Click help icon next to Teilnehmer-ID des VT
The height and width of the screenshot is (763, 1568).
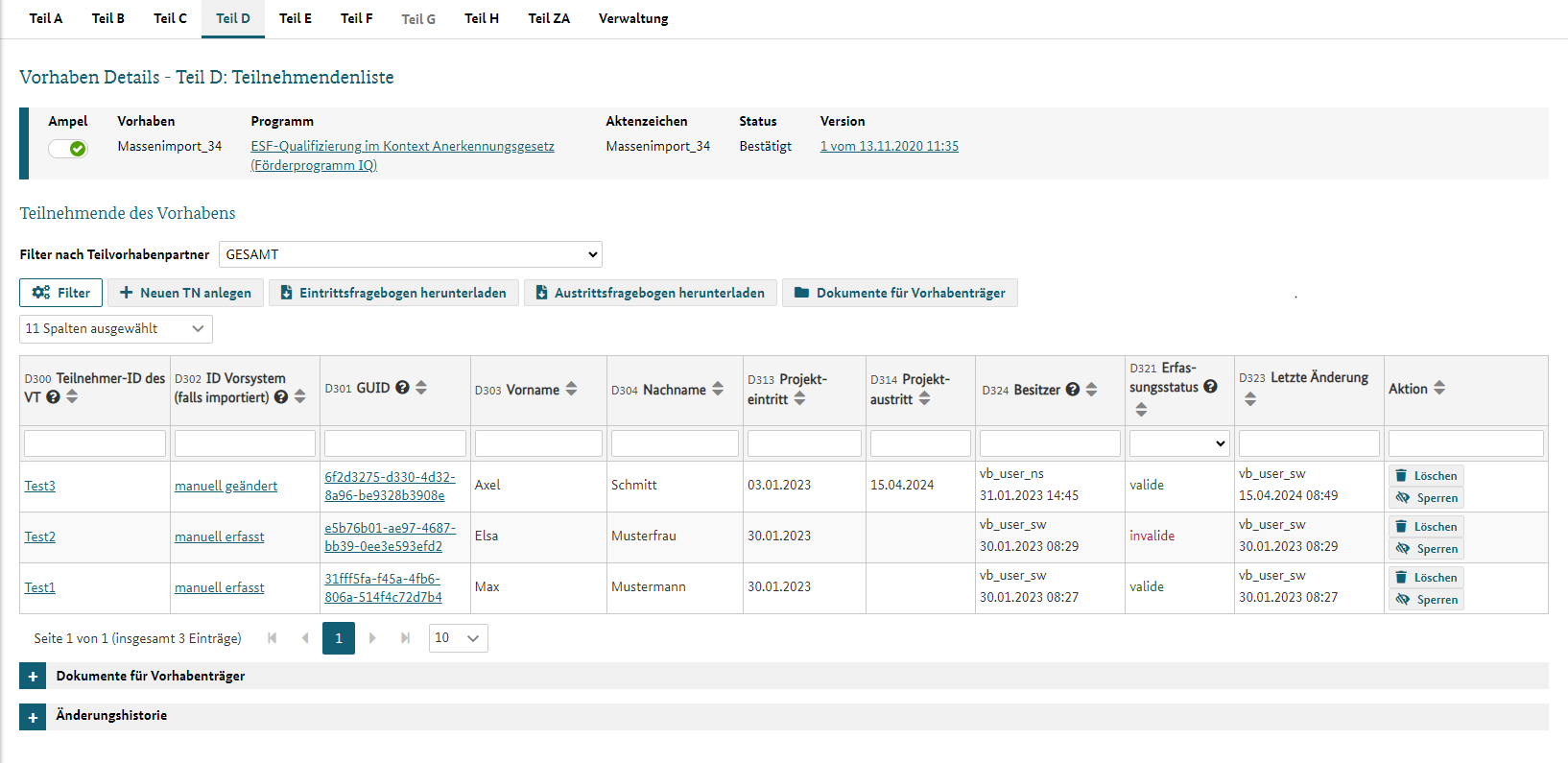click(53, 396)
